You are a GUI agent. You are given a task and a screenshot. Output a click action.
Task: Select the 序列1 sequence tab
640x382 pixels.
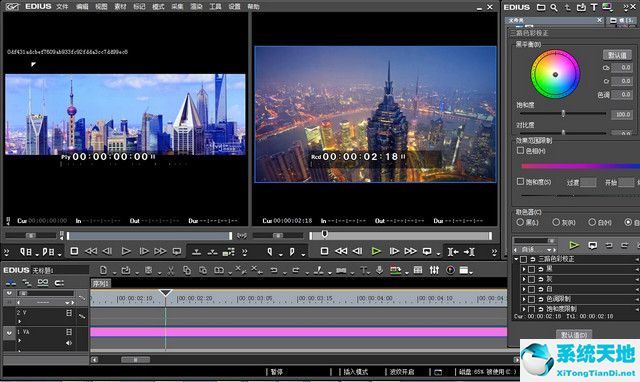tap(100, 283)
